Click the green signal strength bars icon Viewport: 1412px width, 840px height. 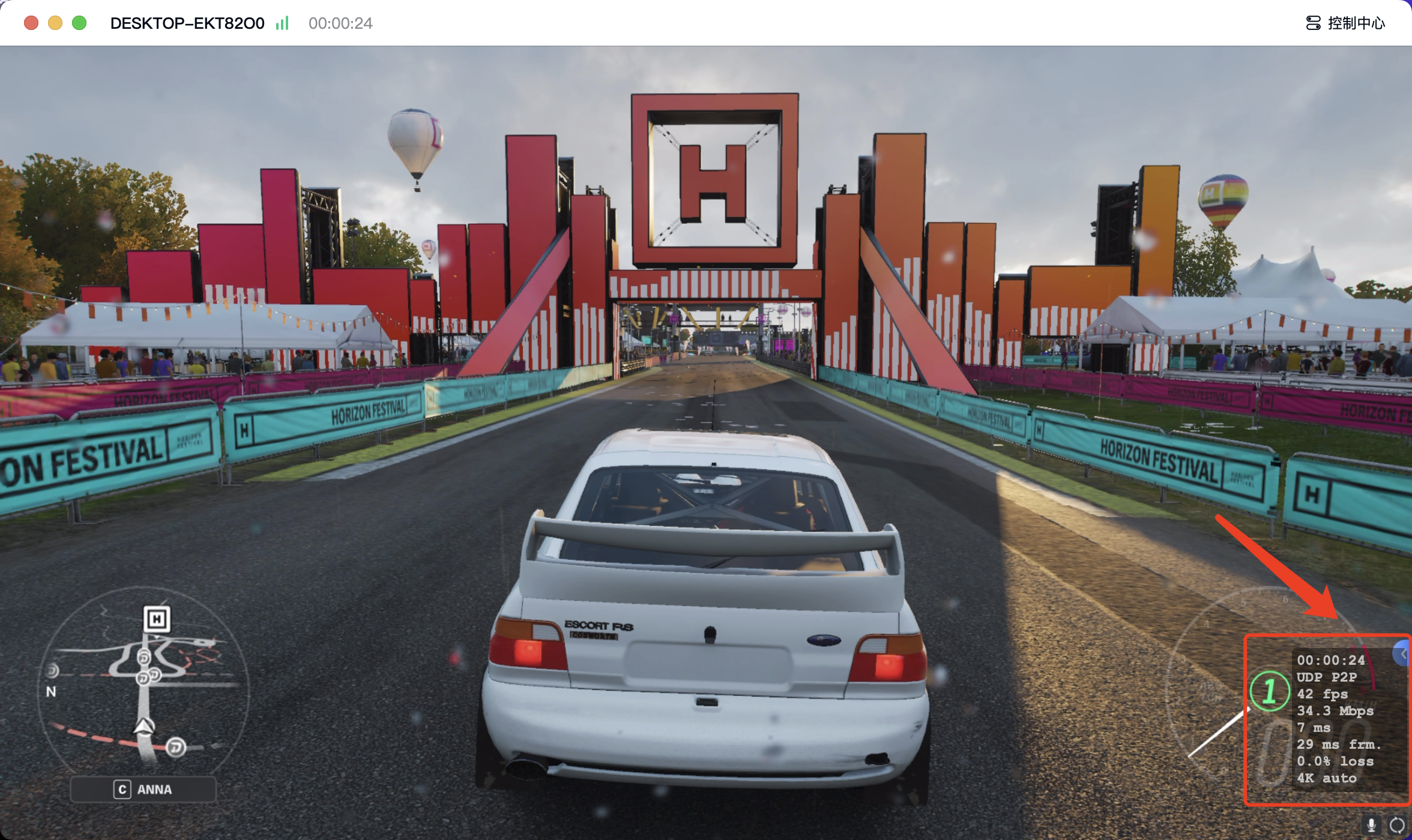coord(282,23)
